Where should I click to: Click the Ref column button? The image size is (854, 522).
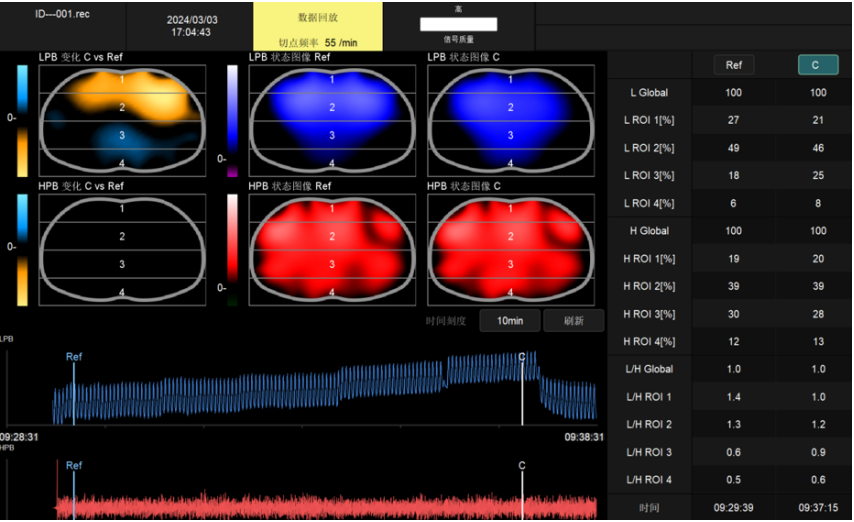click(x=733, y=65)
